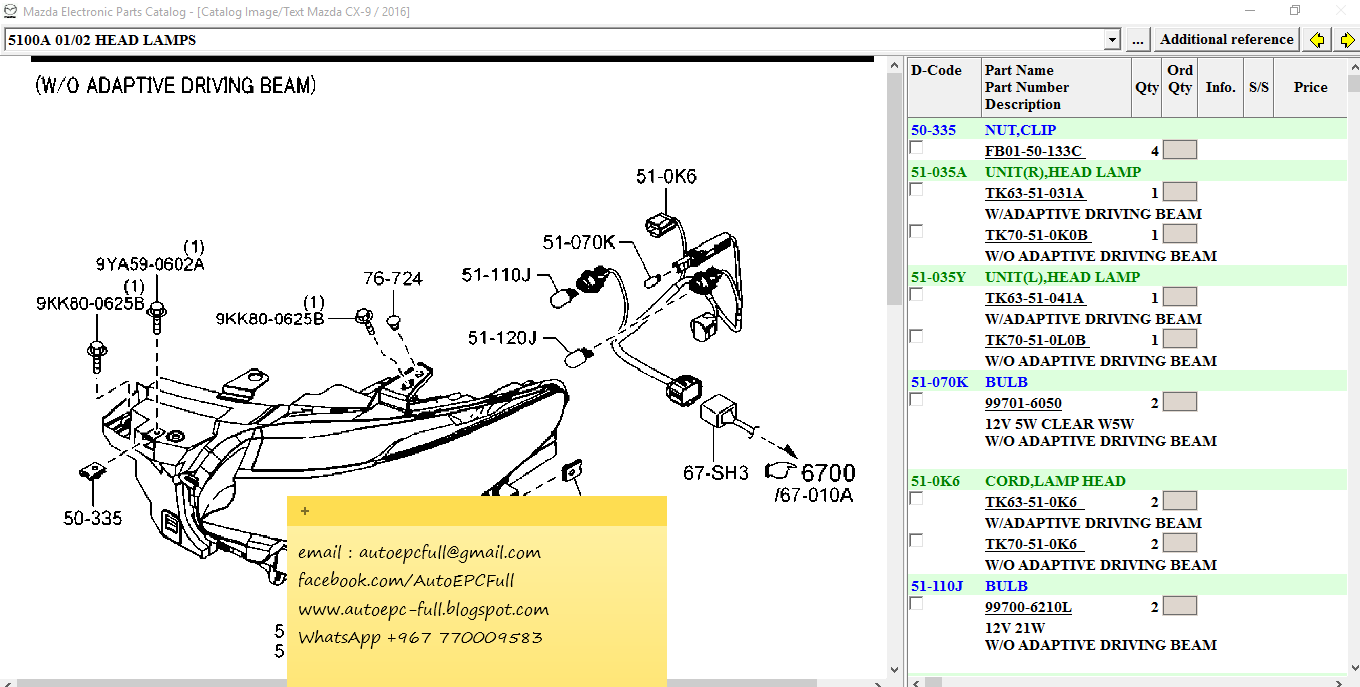Click the ellipsis browse button
The height and width of the screenshot is (687, 1360).
tap(1137, 40)
